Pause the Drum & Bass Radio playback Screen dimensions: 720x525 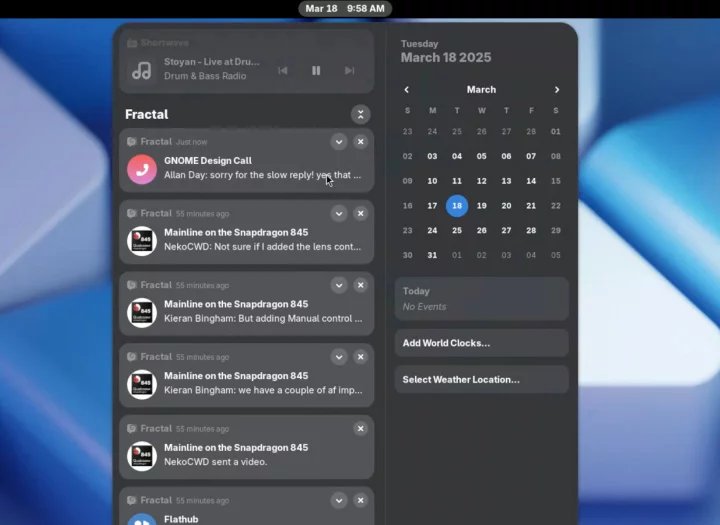tap(316, 70)
